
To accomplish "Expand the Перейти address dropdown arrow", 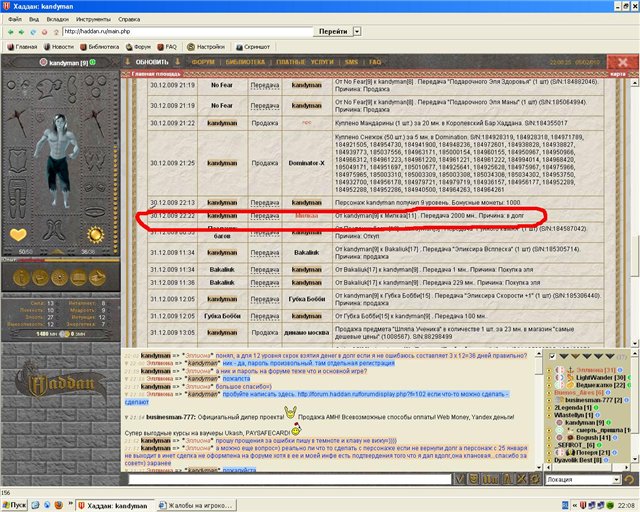I will (x=354, y=31).
